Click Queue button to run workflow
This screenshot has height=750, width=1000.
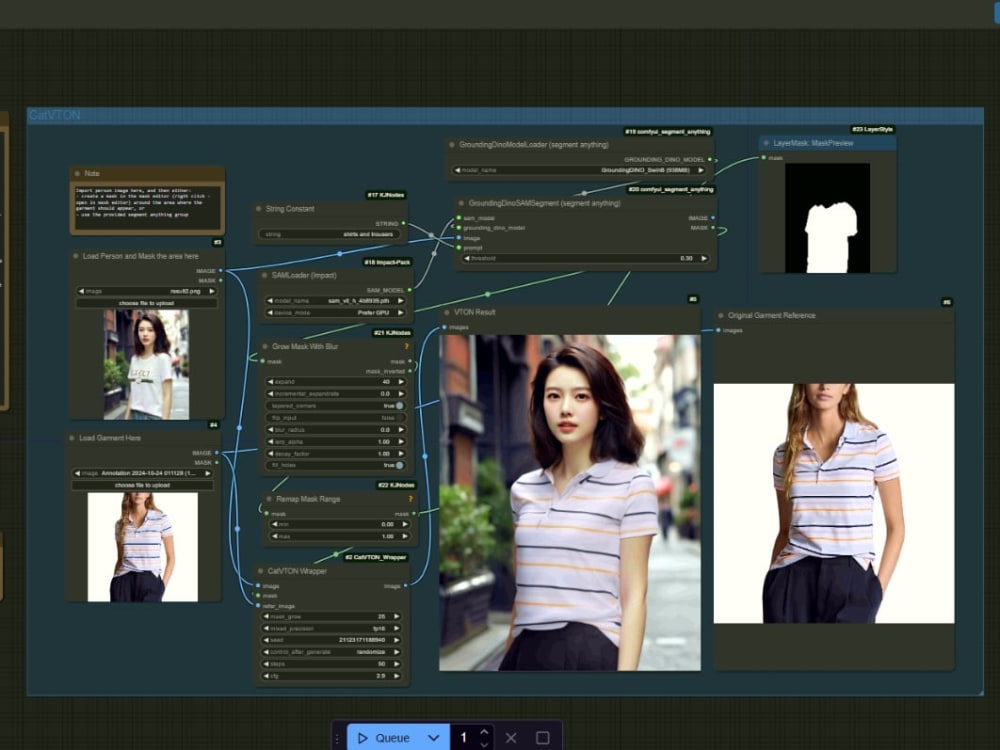pyautogui.click(x=385, y=738)
